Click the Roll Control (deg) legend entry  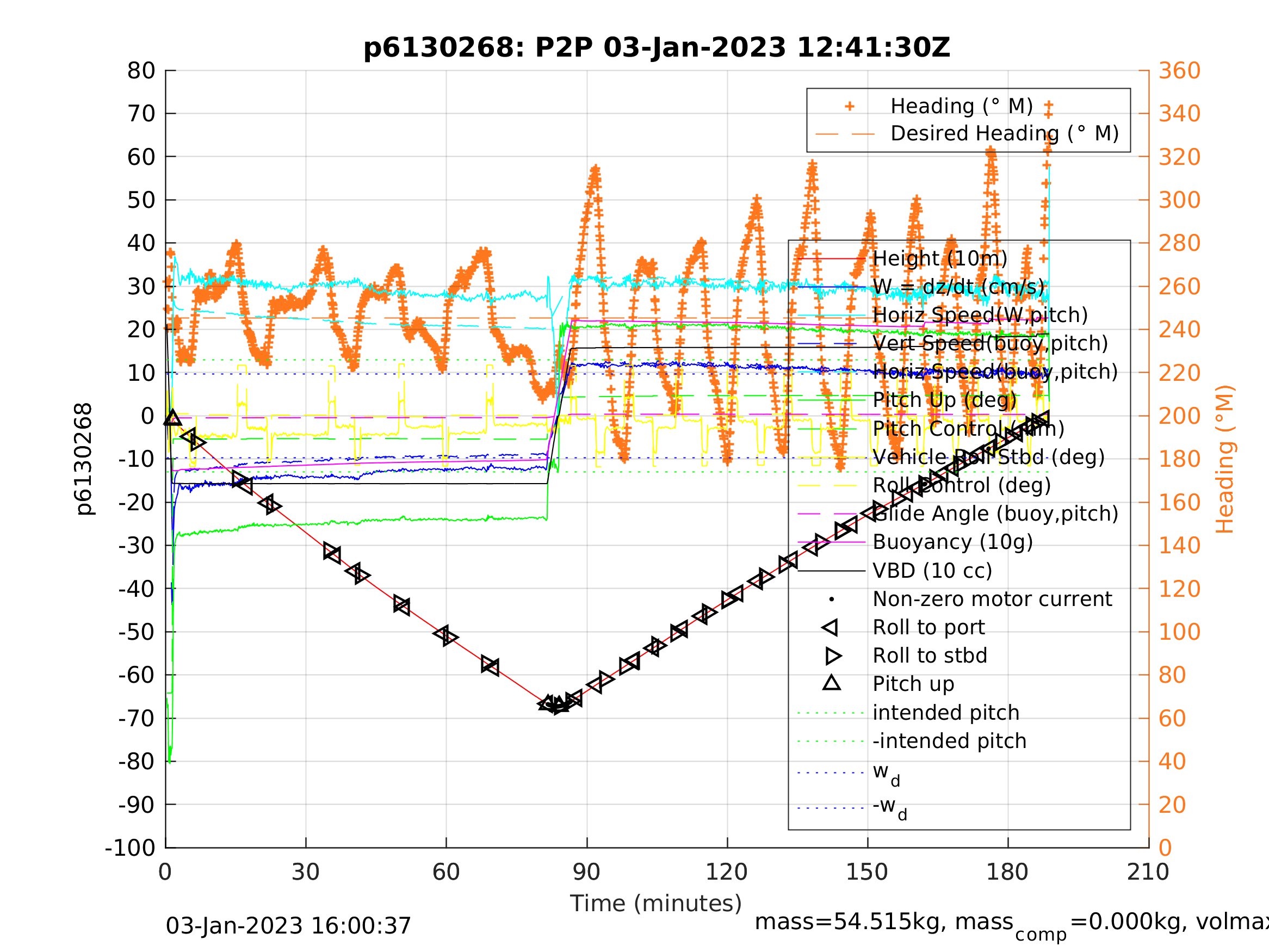962,485
